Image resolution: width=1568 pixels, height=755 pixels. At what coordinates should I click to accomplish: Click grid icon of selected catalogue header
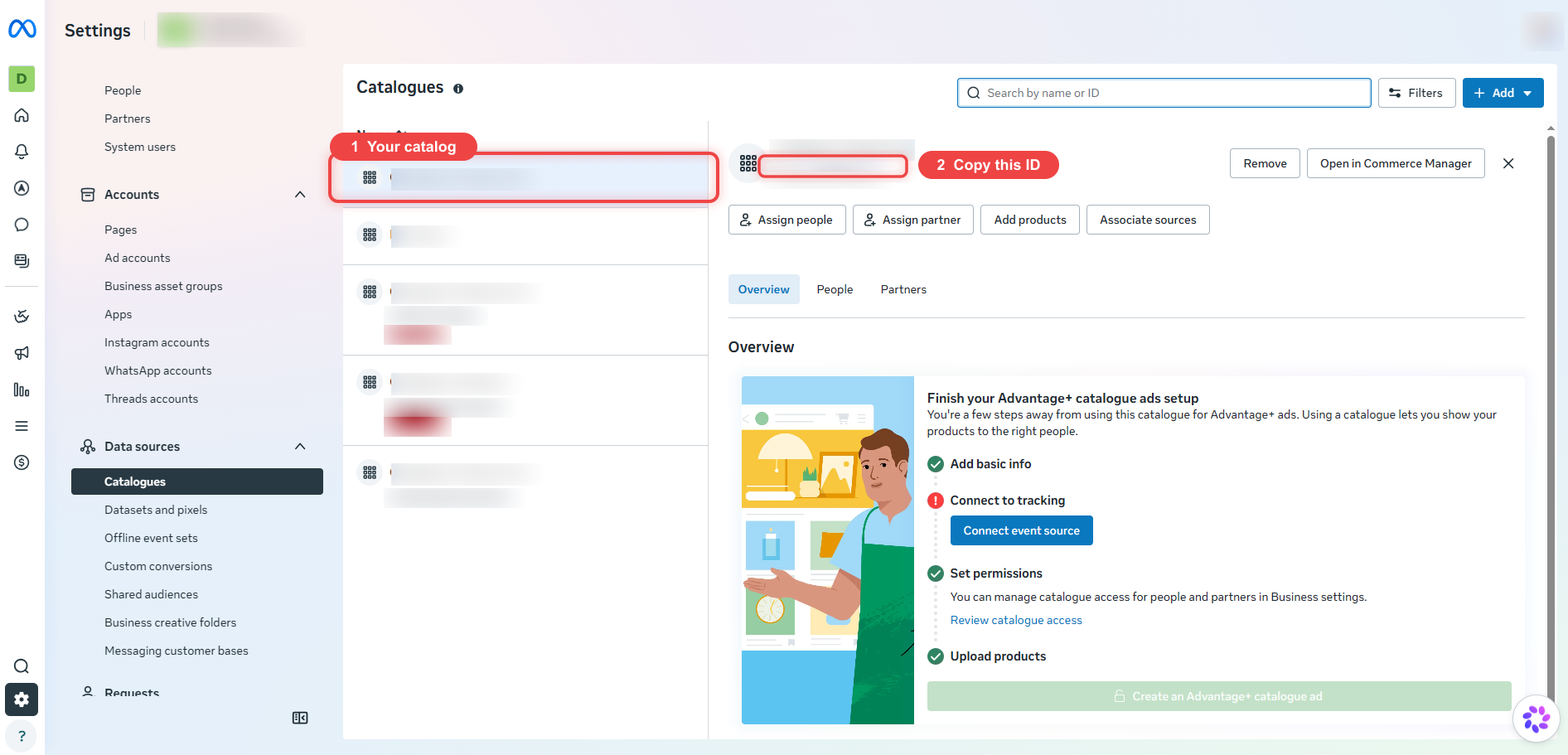click(748, 163)
